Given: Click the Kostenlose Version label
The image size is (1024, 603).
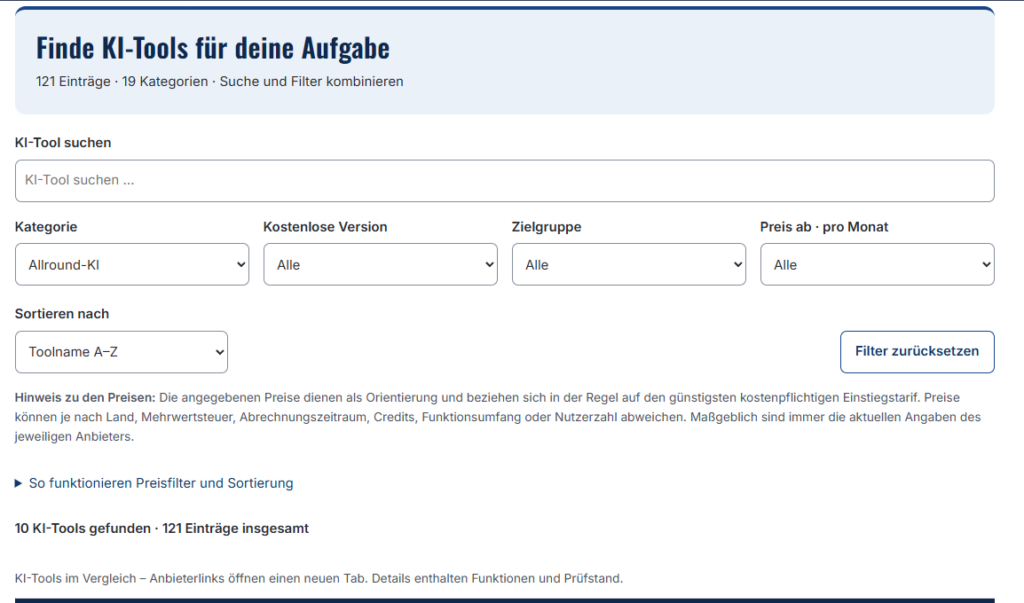Looking at the screenshot, I should click(325, 227).
